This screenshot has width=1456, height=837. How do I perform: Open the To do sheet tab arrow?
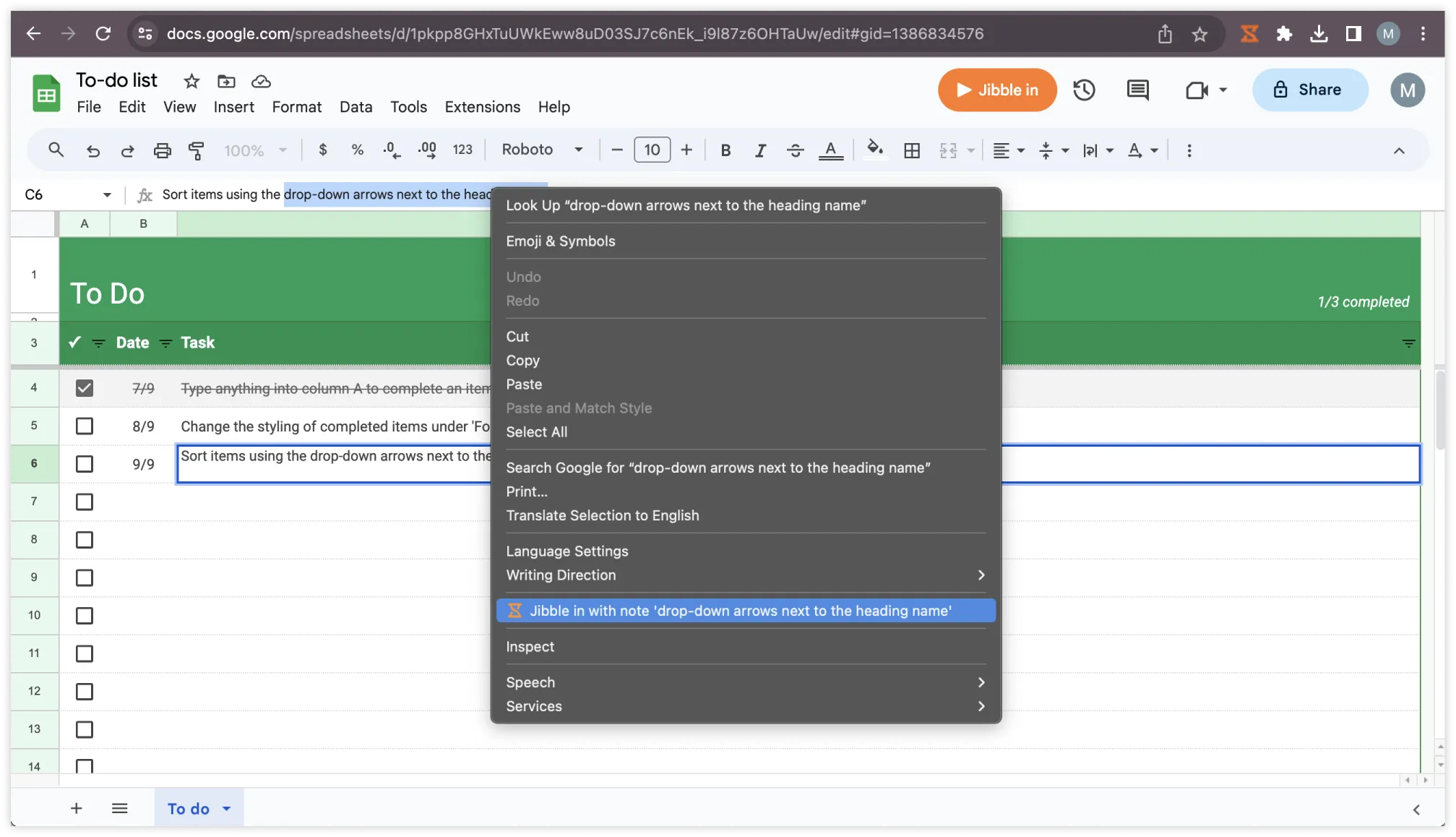click(x=227, y=809)
